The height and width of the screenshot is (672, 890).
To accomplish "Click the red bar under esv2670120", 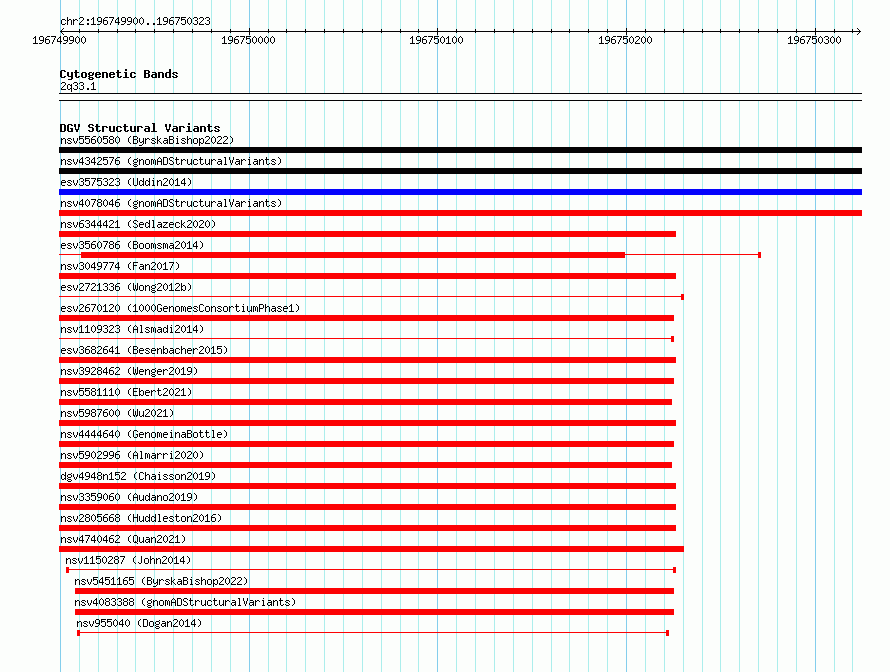I will [x=366, y=318].
